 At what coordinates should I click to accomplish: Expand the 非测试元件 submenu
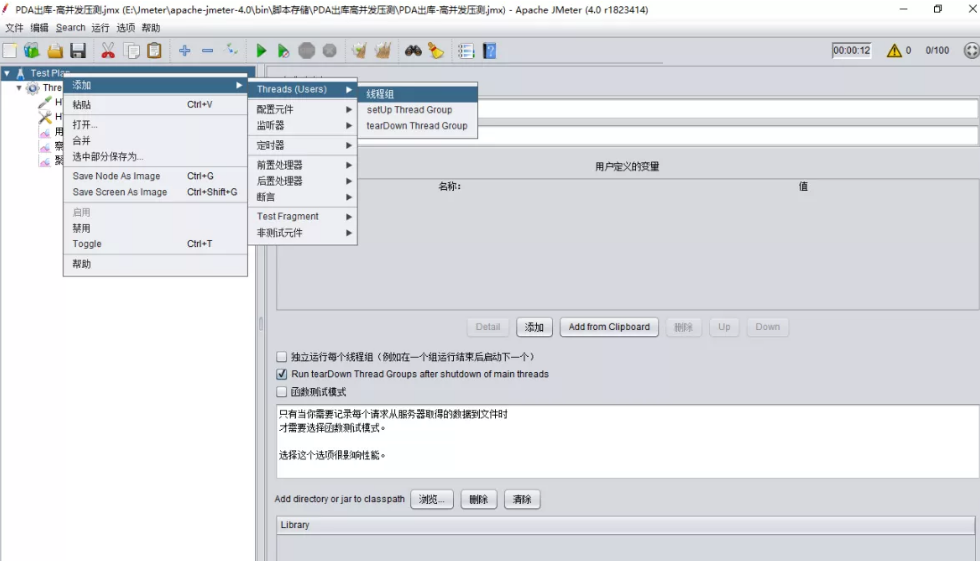pos(302,232)
